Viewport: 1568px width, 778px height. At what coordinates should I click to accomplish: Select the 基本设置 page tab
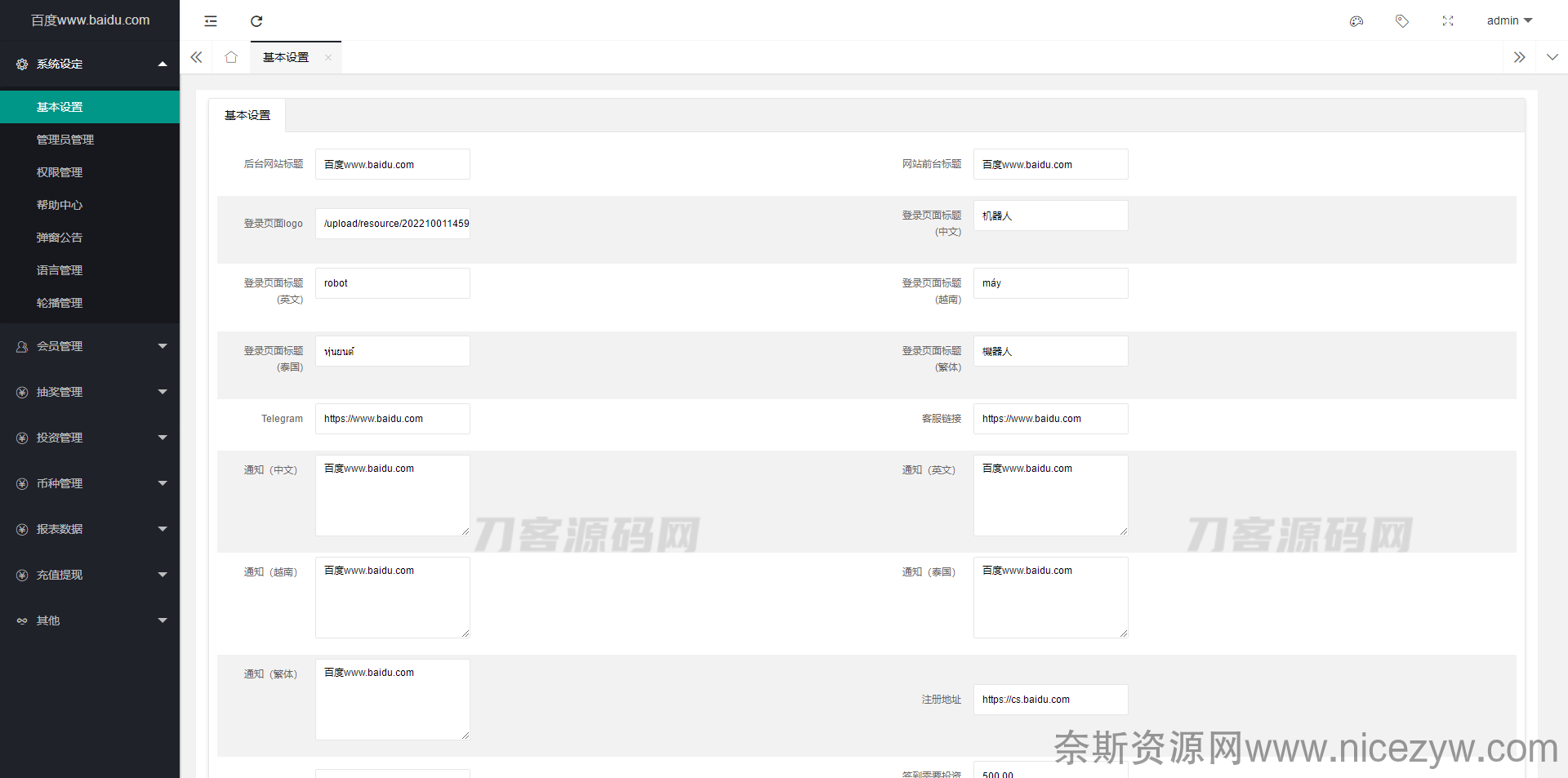286,57
